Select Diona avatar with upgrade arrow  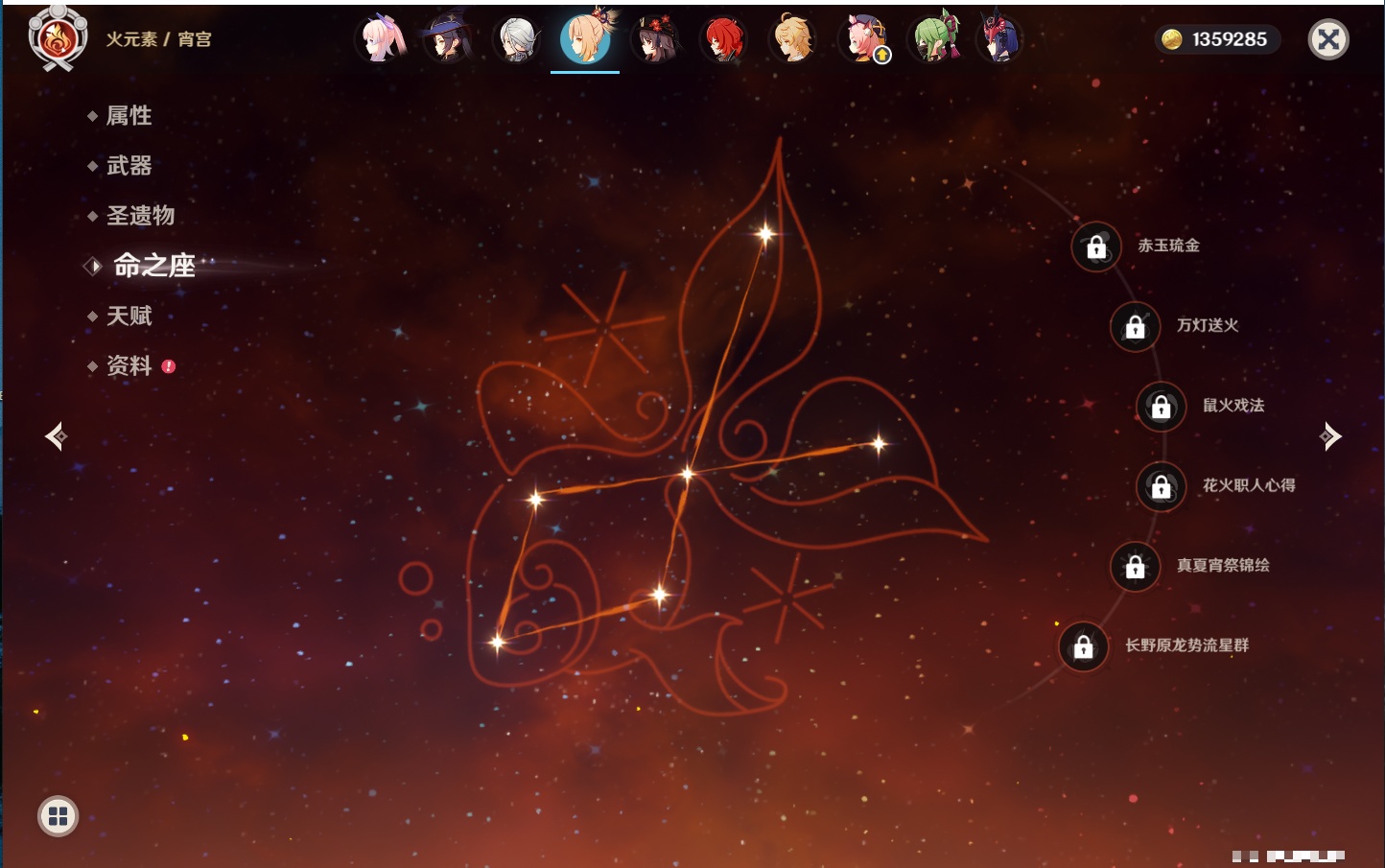click(x=863, y=40)
